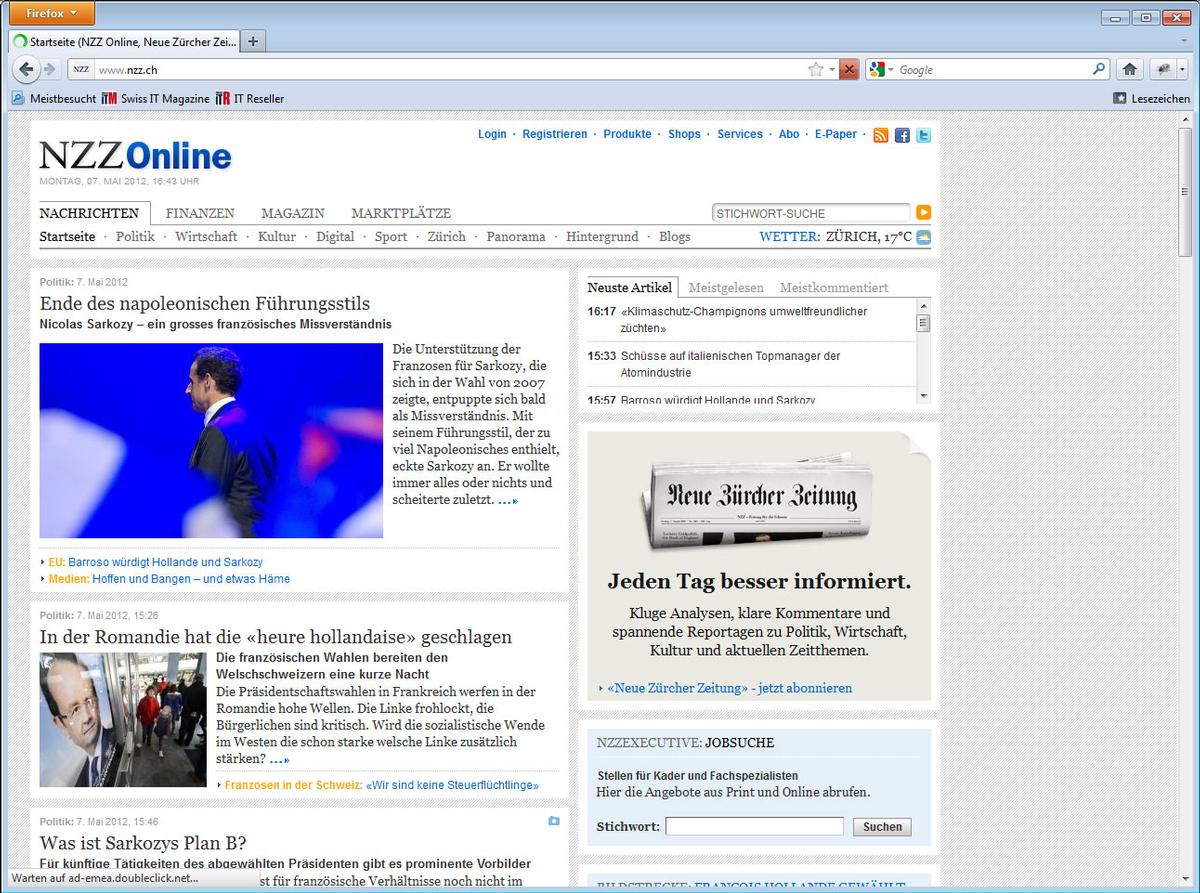Open the Zürich section link

coord(447,237)
